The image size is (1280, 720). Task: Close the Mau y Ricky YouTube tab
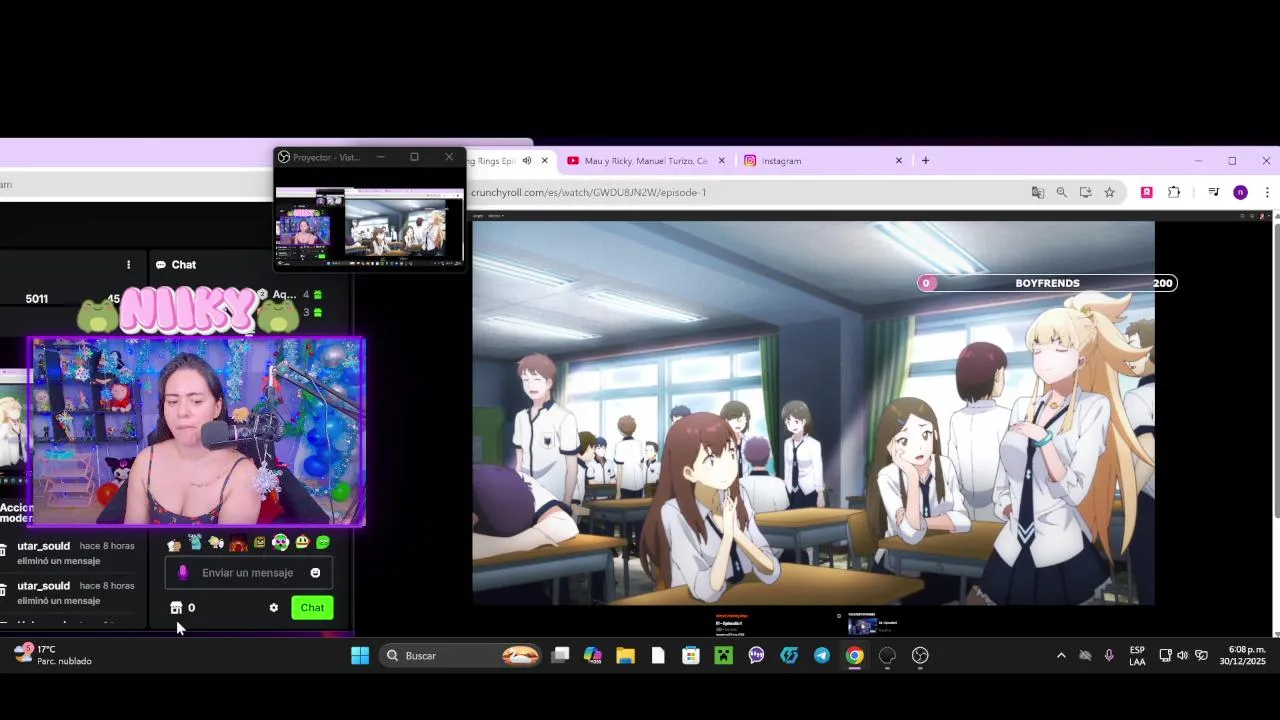tap(721, 160)
